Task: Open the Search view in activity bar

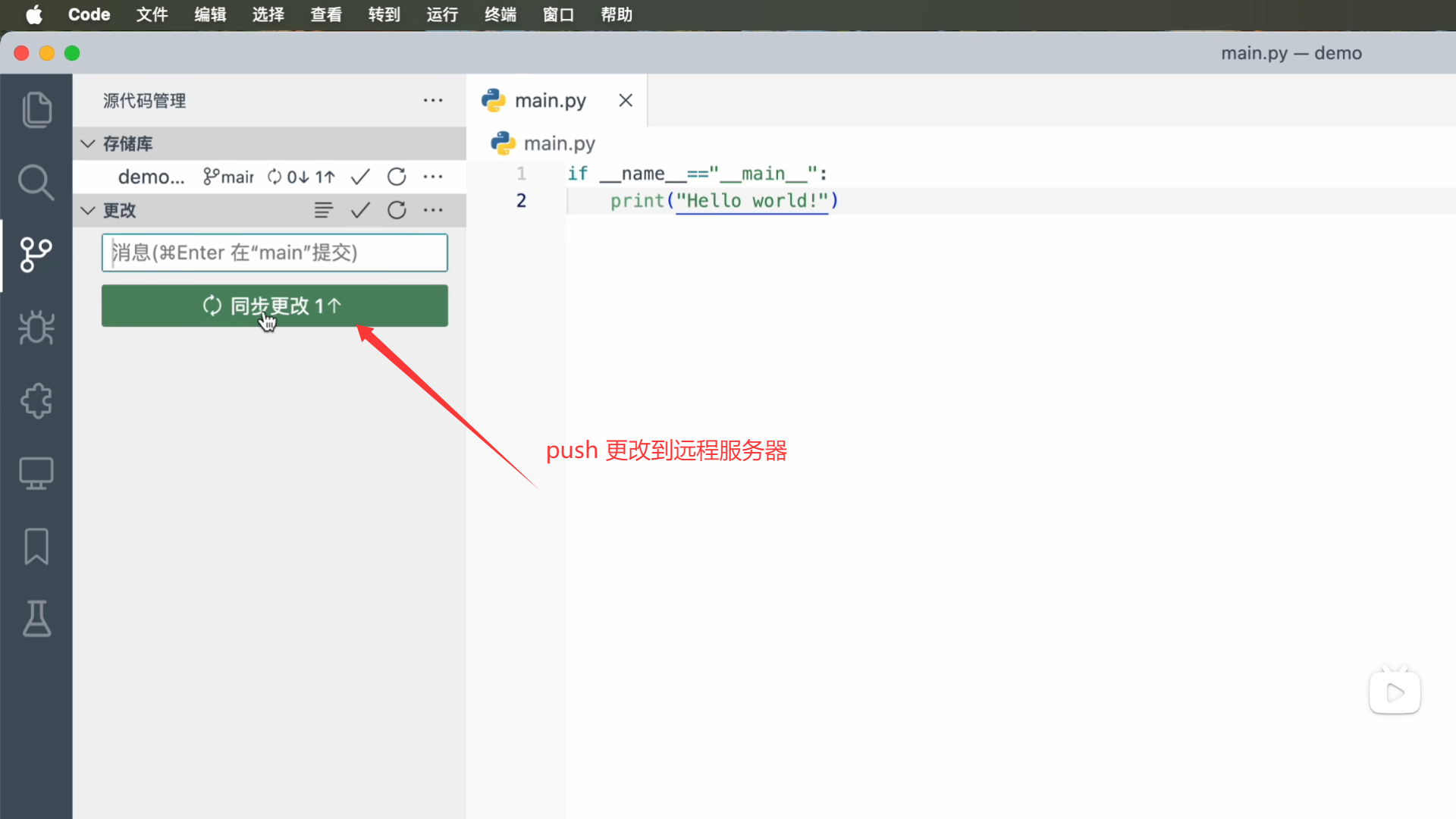Action: pyautogui.click(x=36, y=183)
